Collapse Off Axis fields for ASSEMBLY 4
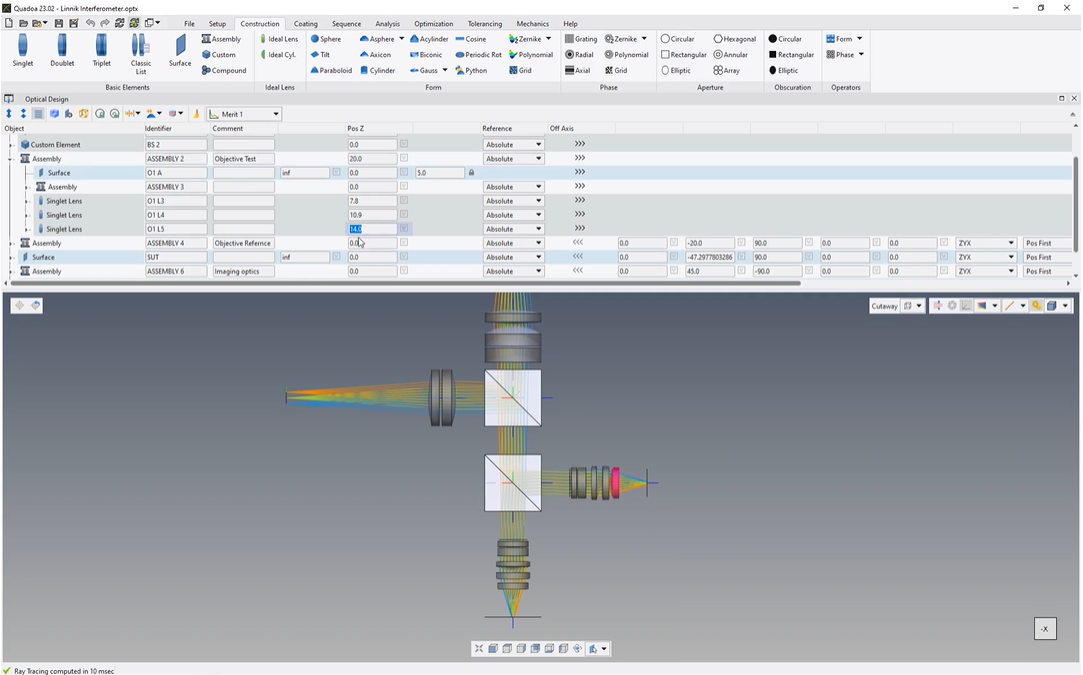This screenshot has width=1083, height=675. click(578, 243)
